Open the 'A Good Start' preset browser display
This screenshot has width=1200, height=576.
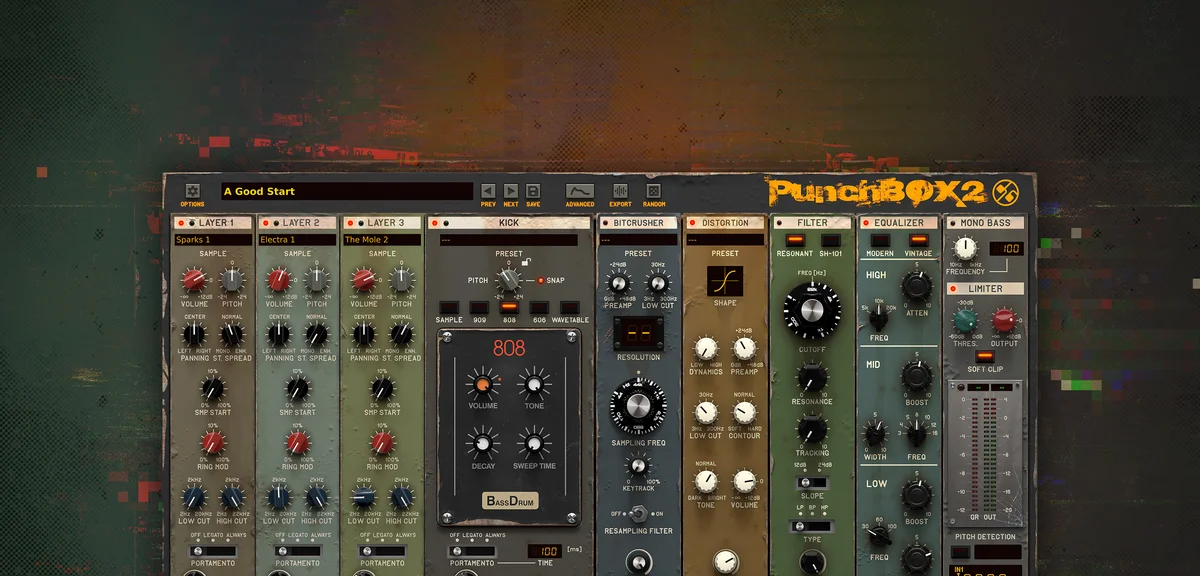pyautogui.click(x=346, y=191)
